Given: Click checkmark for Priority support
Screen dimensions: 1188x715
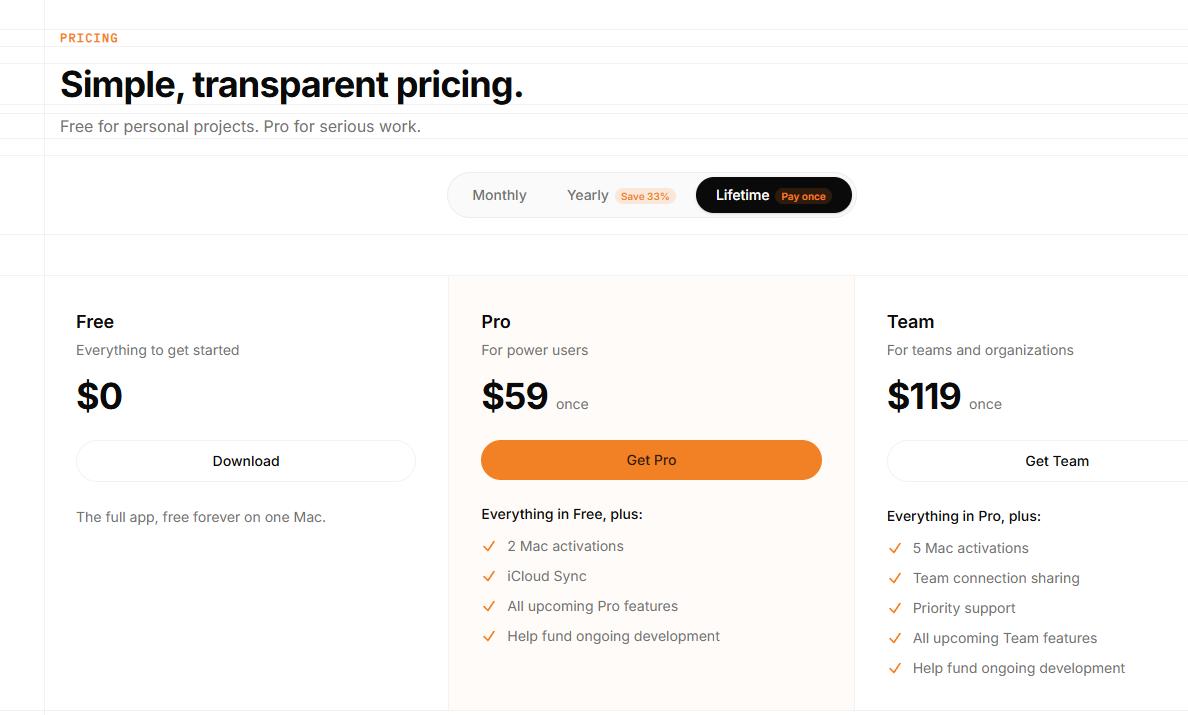Looking at the screenshot, I should (895, 608).
